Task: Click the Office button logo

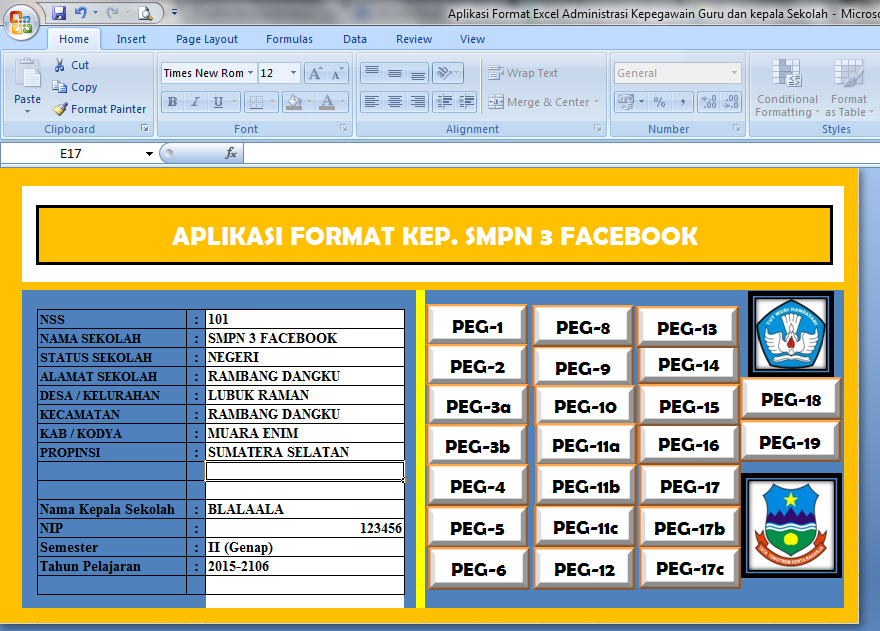Action: click(x=21, y=22)
